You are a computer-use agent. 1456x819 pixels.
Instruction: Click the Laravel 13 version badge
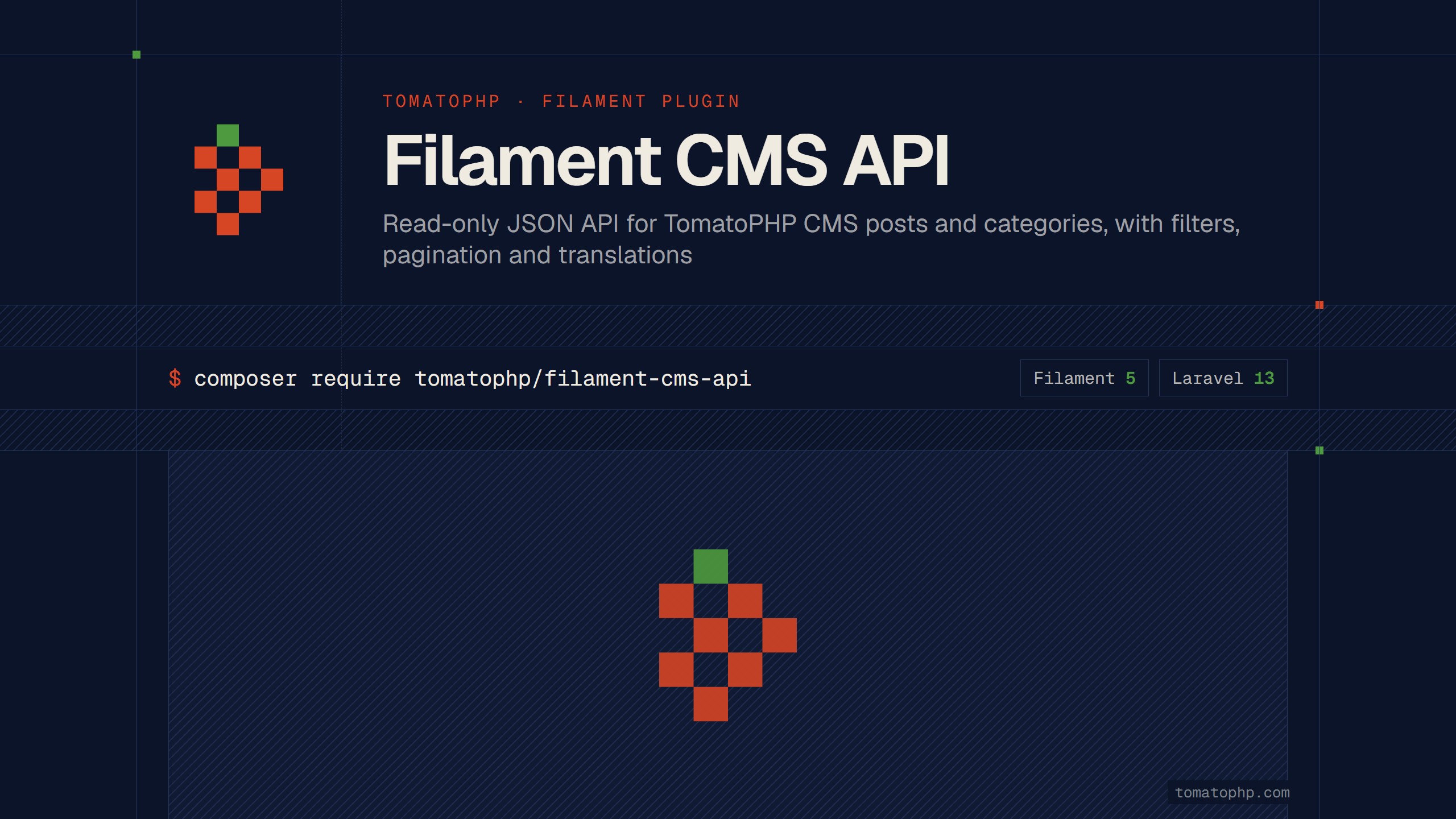click(x=1223, y=378)
